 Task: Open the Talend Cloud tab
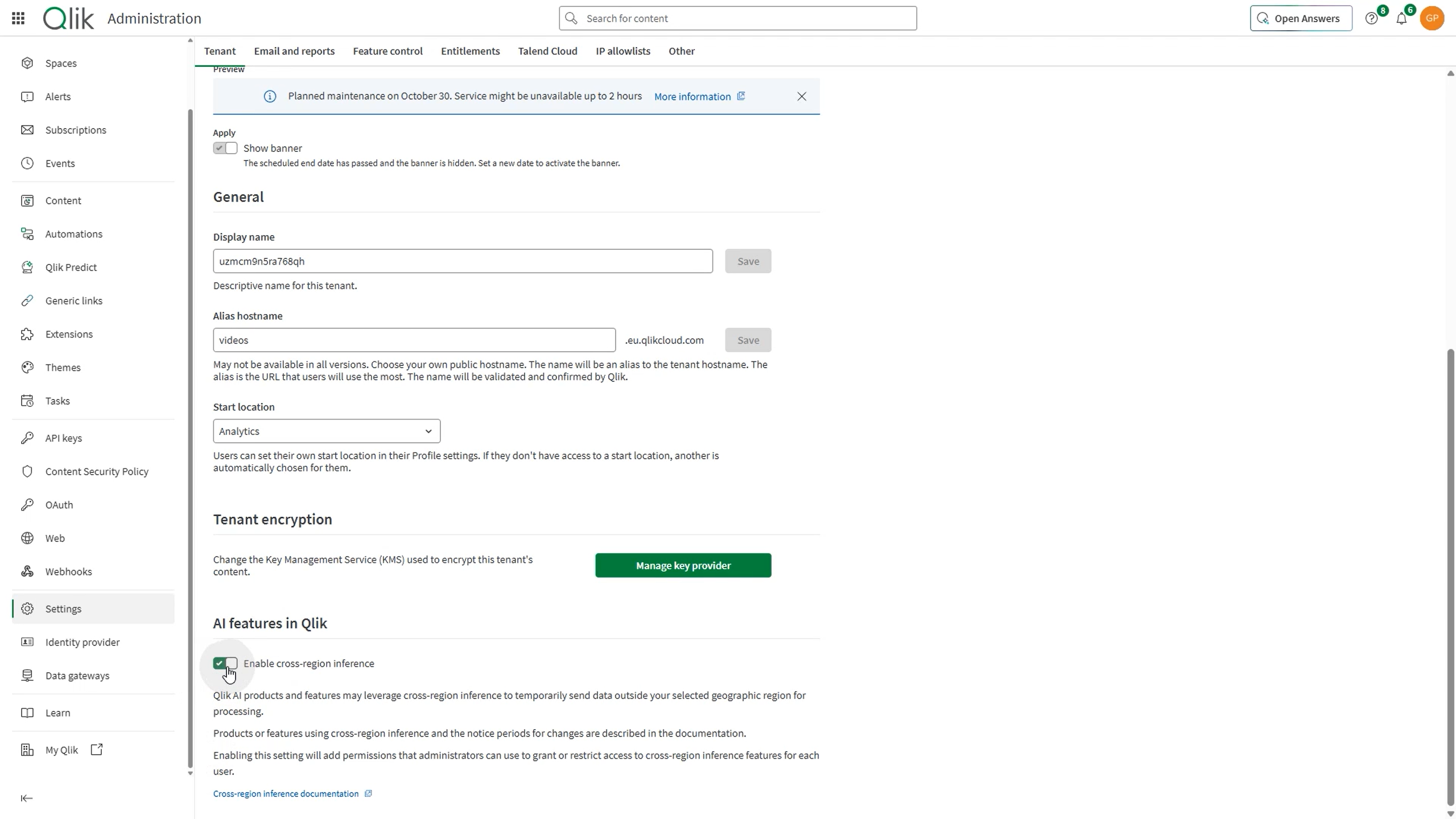[547, 51]
